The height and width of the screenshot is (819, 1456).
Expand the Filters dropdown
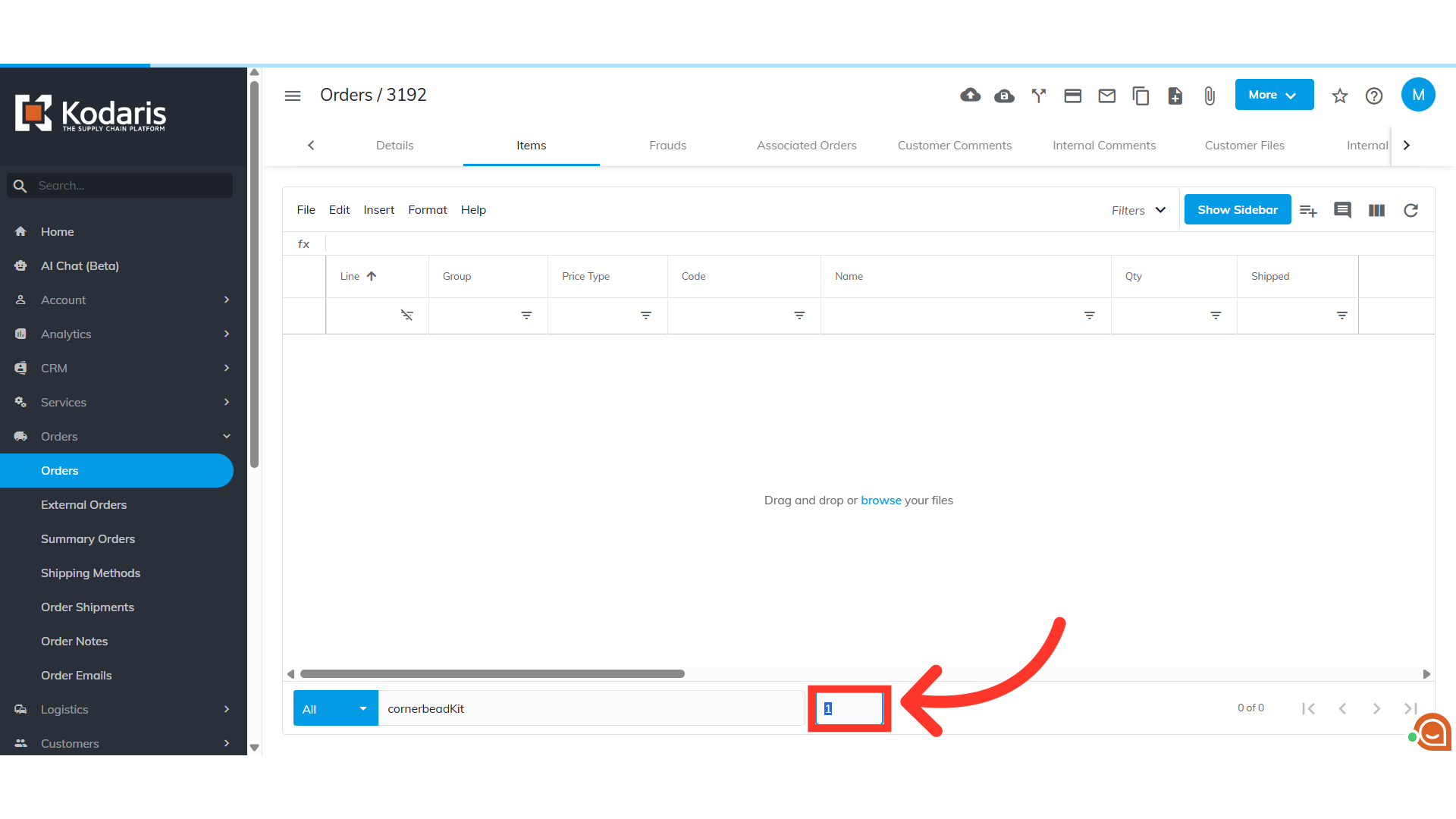coord(1138,210)
